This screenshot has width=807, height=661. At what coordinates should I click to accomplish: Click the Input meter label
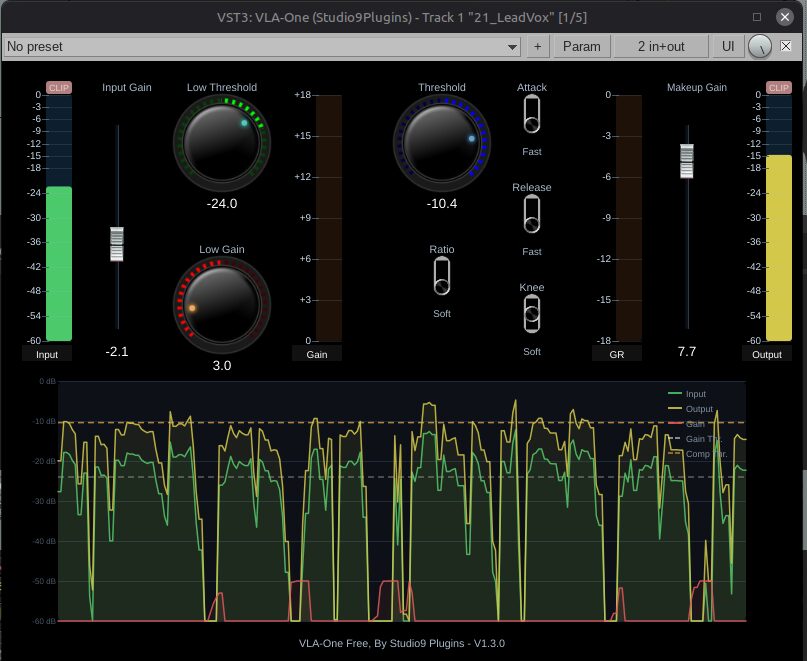(47, 355)
